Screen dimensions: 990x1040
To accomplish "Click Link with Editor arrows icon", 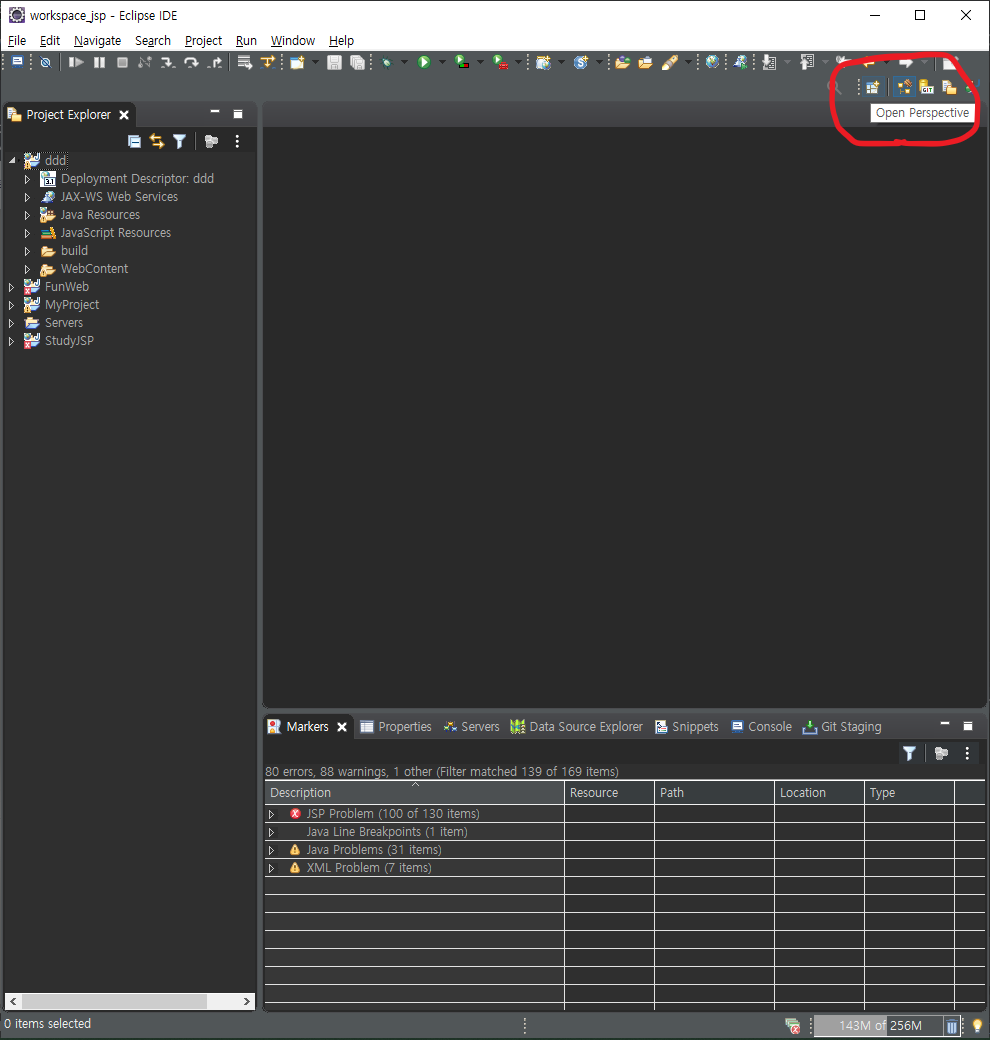I will click(156, 141).
